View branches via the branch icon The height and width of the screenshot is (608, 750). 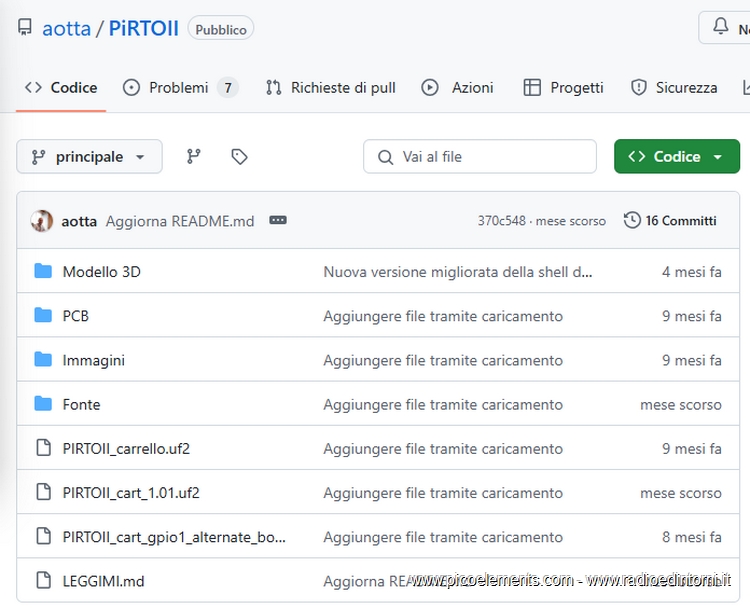pos(193,156)
